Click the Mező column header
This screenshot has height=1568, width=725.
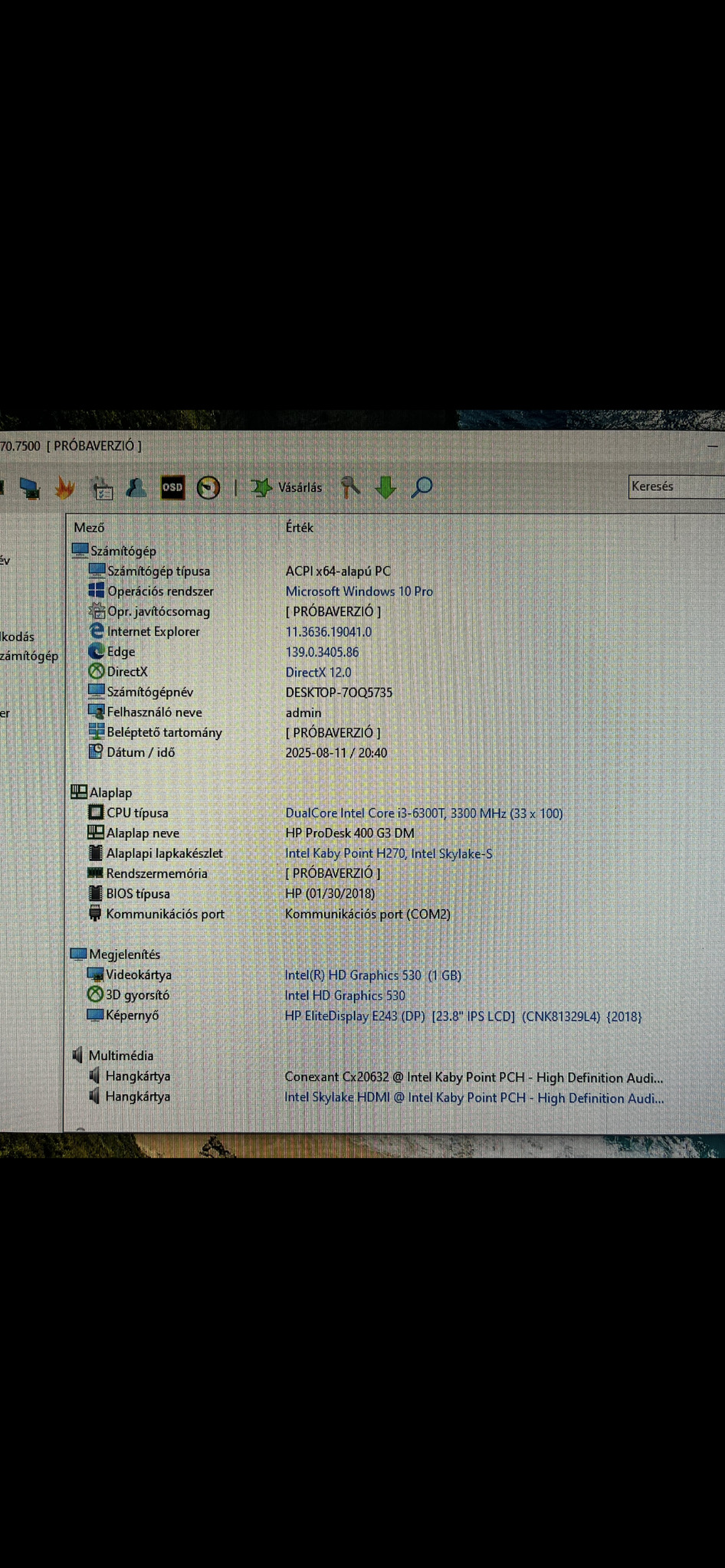click(89, 528)
